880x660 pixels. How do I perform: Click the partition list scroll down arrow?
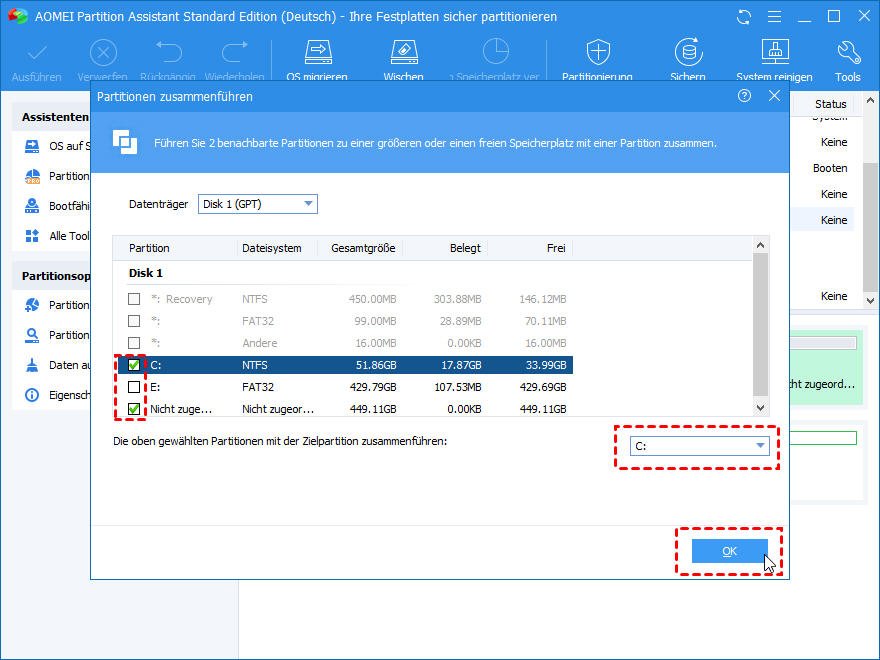(760, 408)
